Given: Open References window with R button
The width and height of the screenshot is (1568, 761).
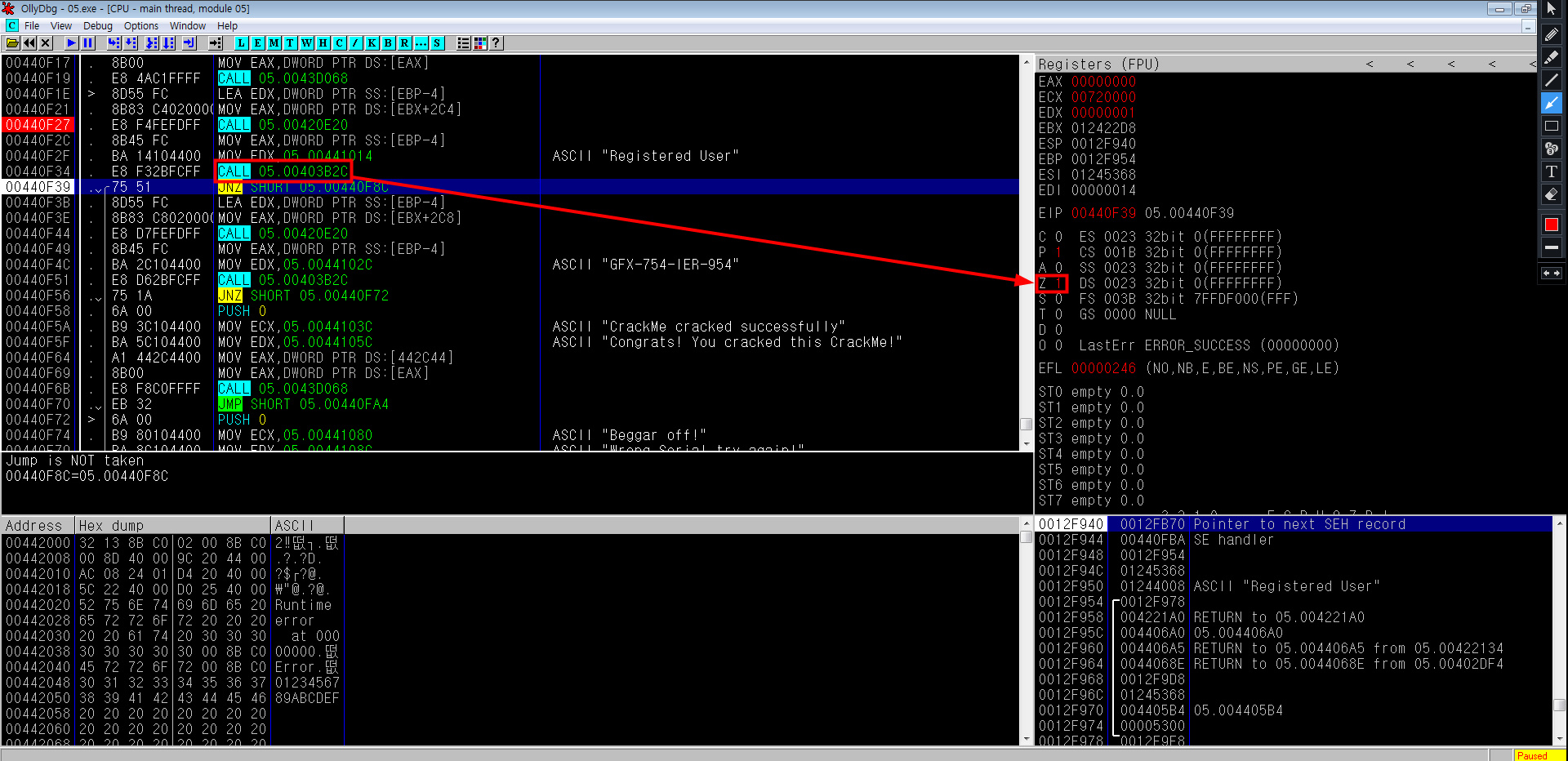Looking at the screenshot, I should (405, 43).
